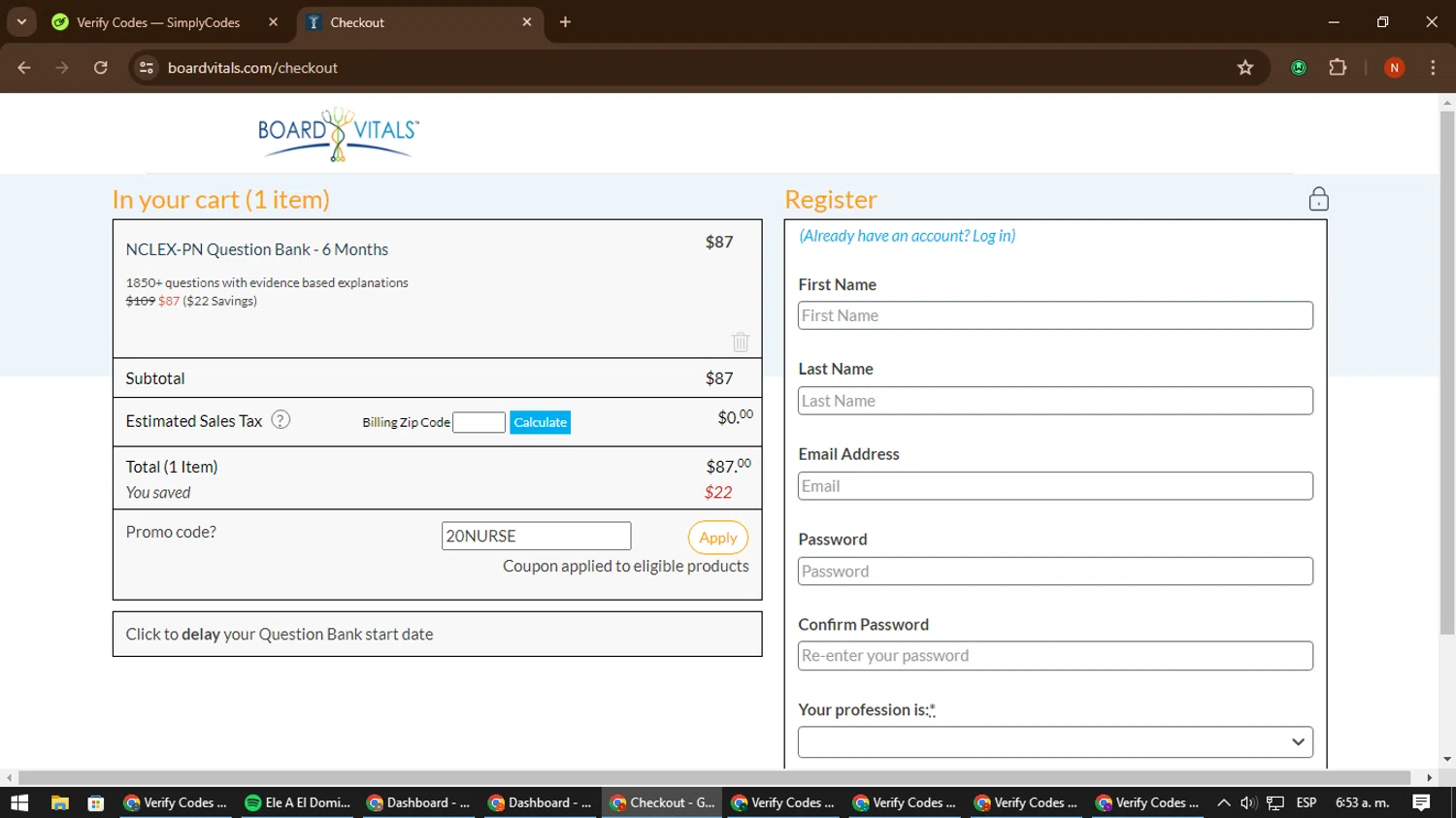Click the address bar URL boardvitals.com/checkout
Viewport: 1456px width, 818px height.
pyautogui.click(x=252, y=68)
